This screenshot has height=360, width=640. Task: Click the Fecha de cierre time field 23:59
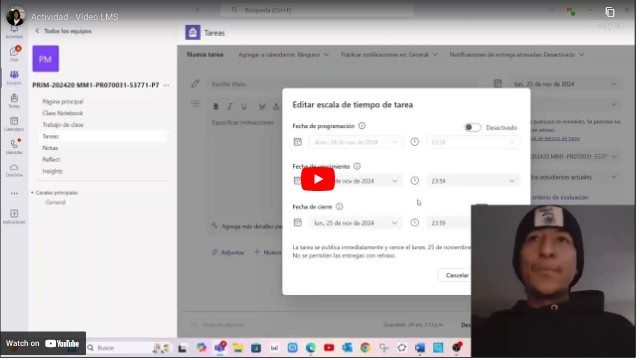point(449,223)
